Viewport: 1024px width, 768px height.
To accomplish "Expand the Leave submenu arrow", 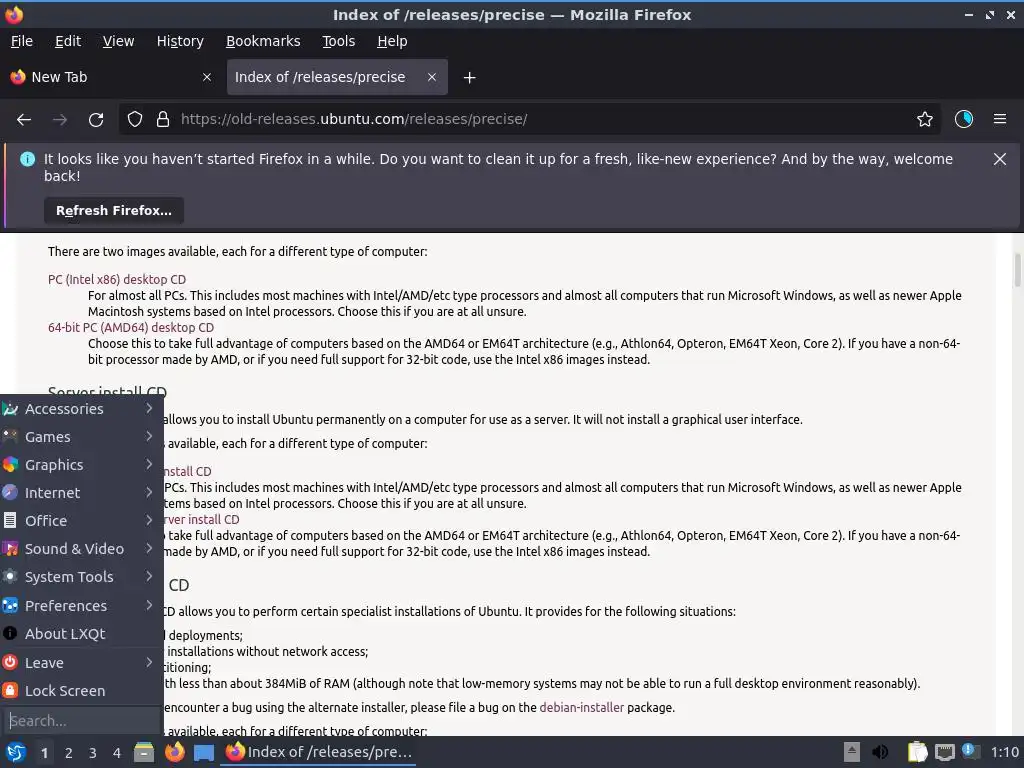I will tap(150, 662).
